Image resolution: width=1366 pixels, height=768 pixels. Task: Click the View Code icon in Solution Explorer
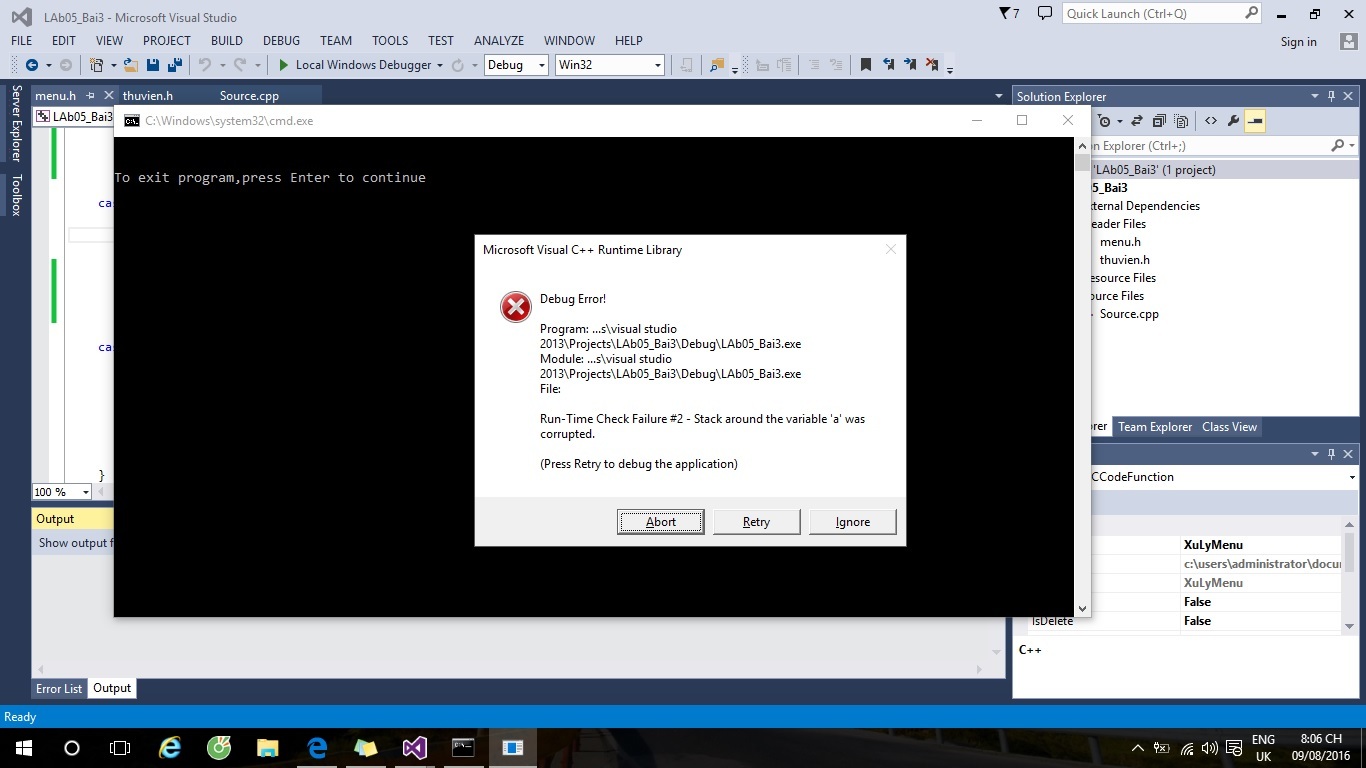coord(1210,121)
